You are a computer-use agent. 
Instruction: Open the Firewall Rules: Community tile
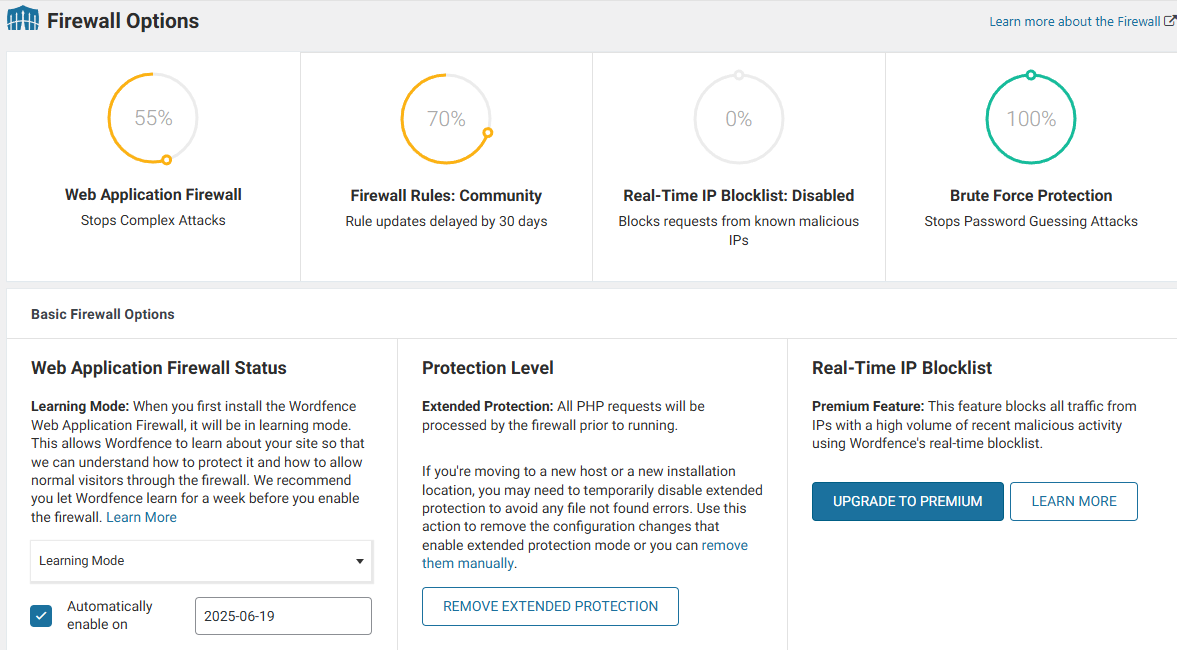446,196
